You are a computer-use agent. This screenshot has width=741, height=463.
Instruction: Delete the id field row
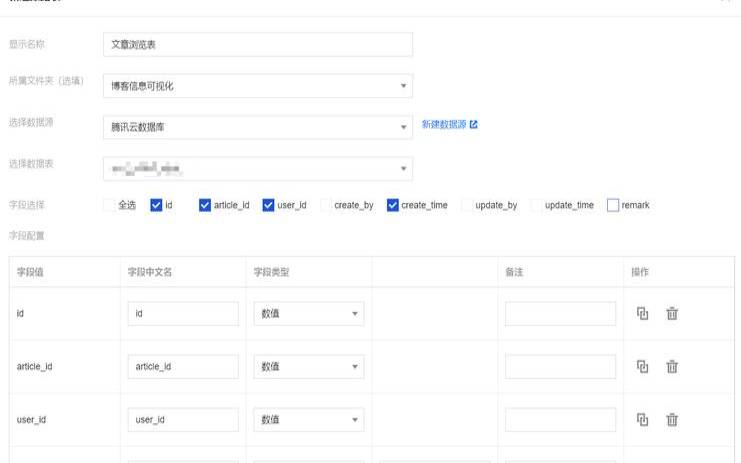click(x=672, y=313)
